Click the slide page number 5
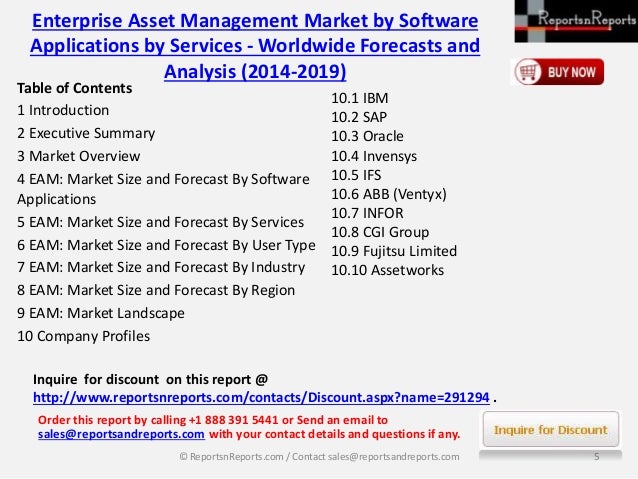This screenshot has height=479, width=638. [x=596, y=457]
